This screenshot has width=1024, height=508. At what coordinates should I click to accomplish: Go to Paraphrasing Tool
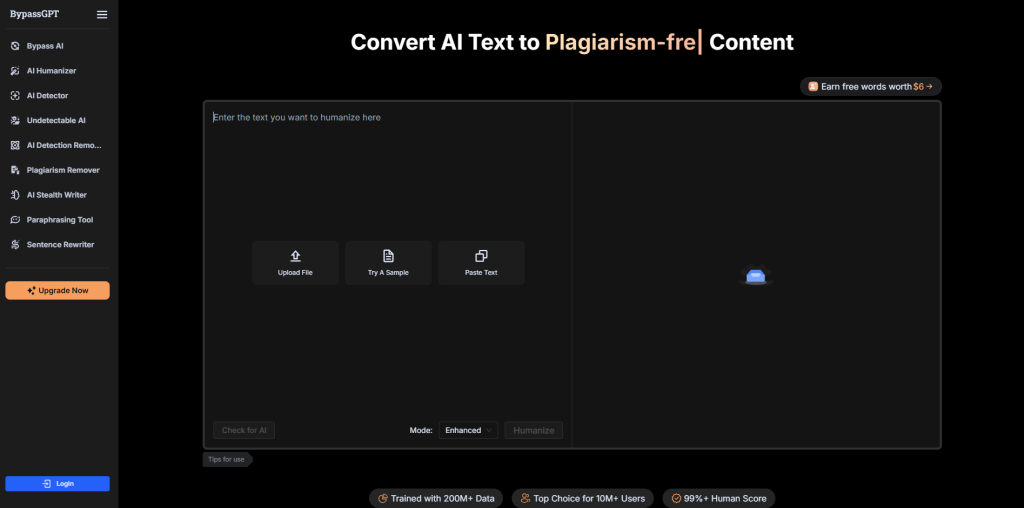(x=59, y=220)
